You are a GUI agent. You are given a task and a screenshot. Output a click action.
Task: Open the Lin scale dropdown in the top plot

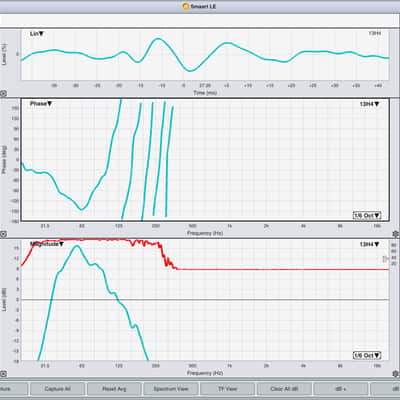tap(37, 34)
